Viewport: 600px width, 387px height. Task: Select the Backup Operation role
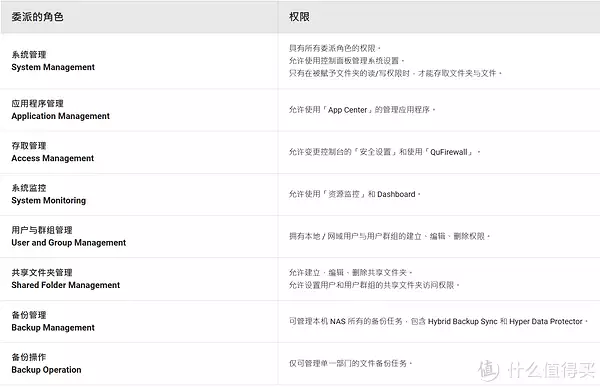(x=46, y=370)
